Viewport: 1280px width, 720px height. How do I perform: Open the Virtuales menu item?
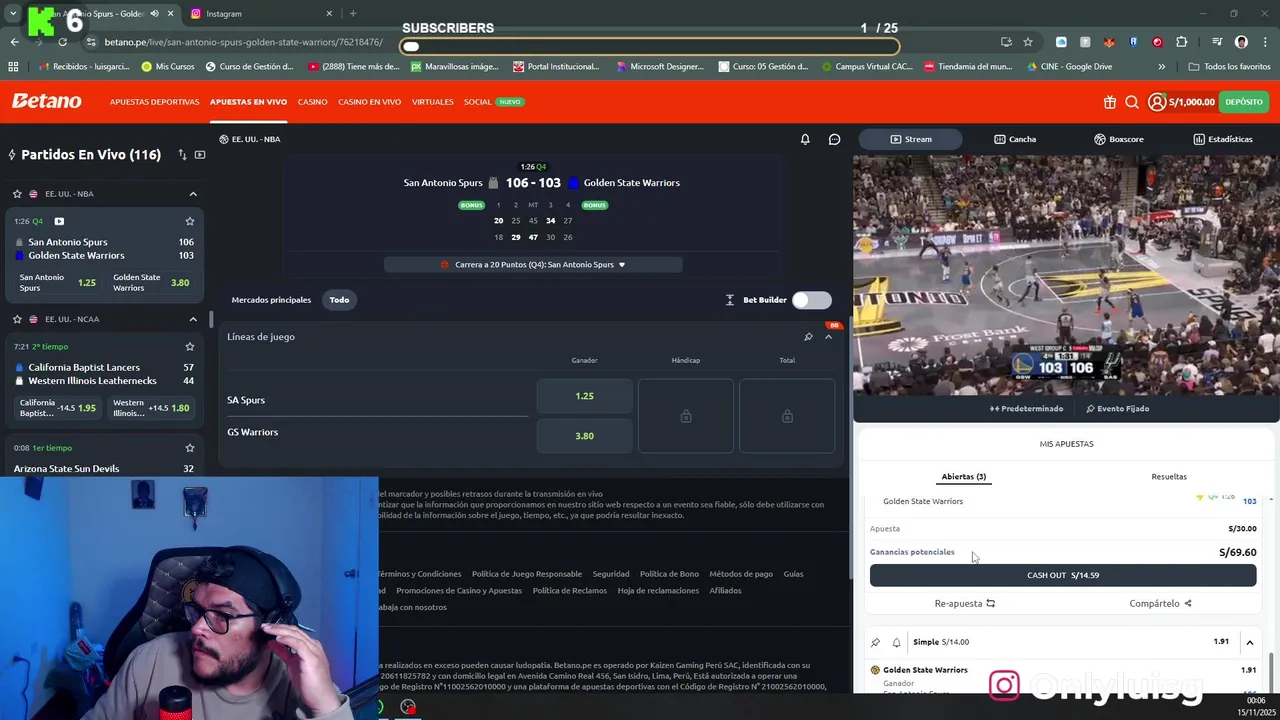coord(433,102)
